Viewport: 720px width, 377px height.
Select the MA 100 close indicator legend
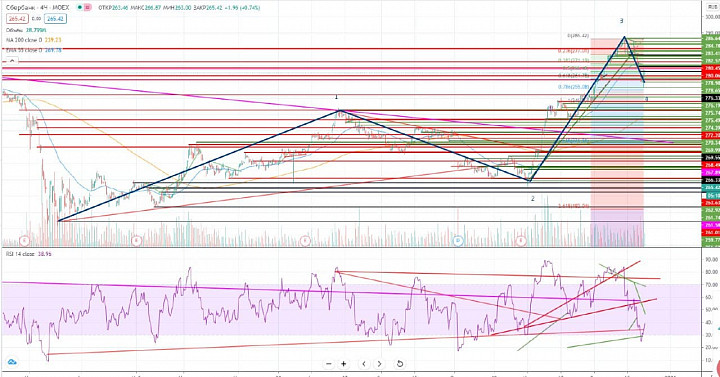coord(34,40)
